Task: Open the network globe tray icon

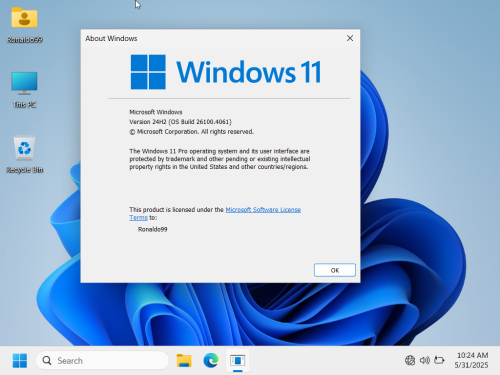Action: coord(410,360)
